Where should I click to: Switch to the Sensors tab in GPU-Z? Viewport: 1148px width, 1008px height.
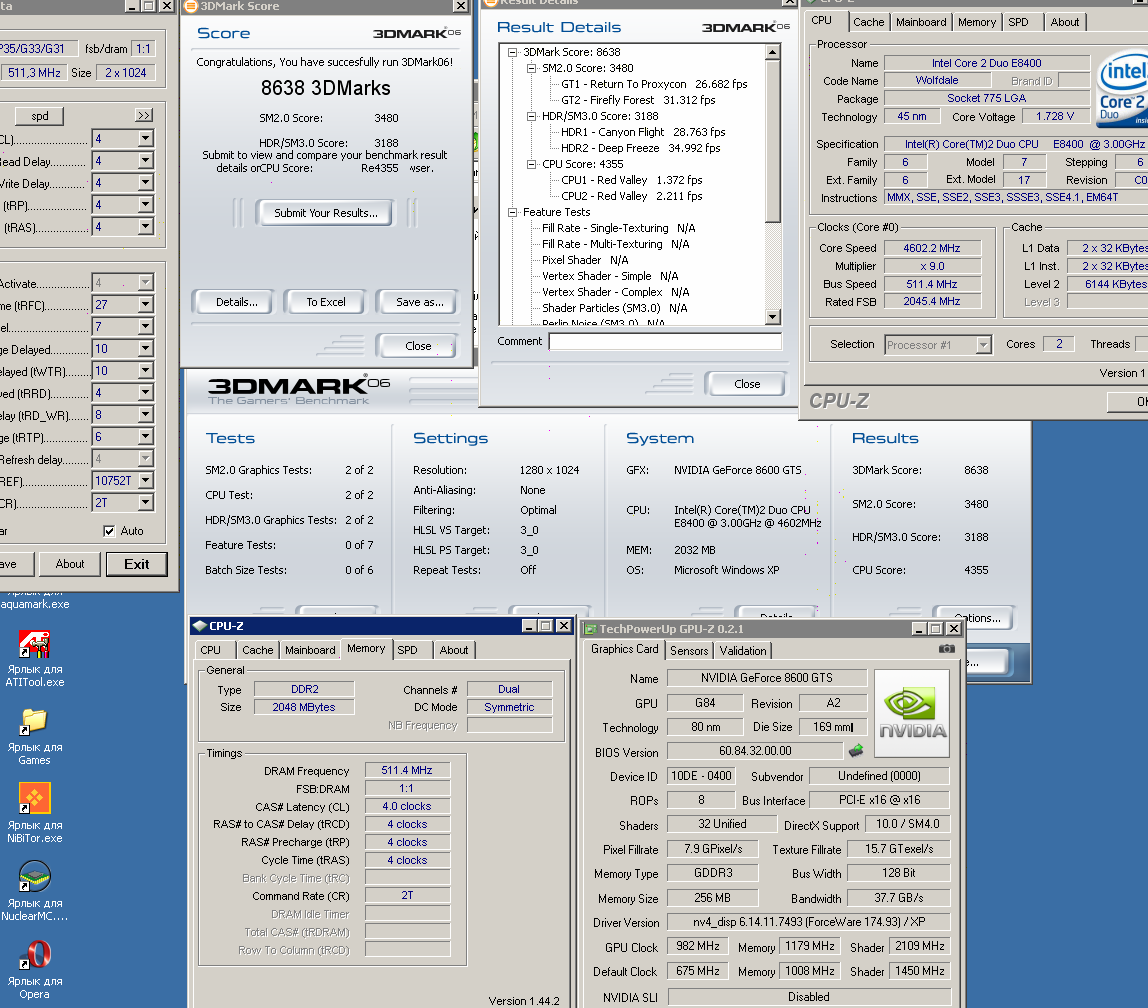689,651
